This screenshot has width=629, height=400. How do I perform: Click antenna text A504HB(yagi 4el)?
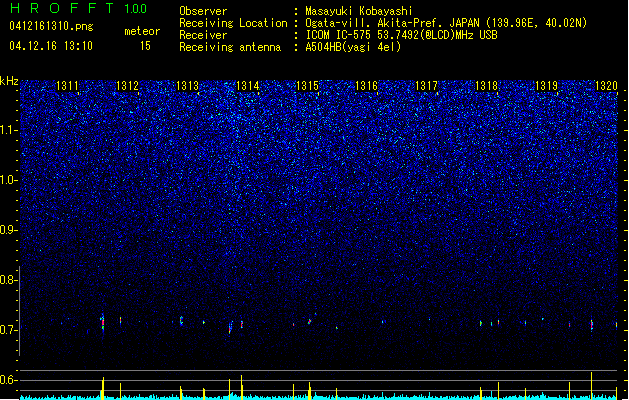pyautogui.click(x=353, y=47)
